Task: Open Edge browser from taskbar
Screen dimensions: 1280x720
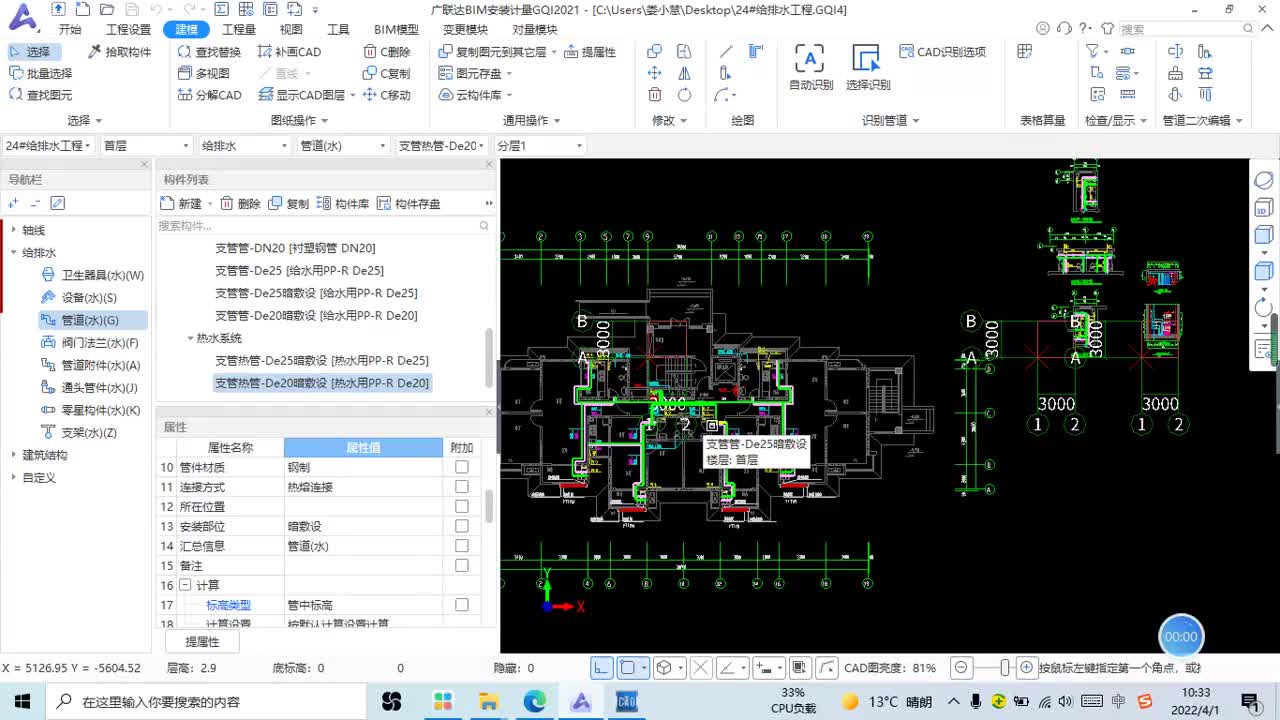Action: pos(535,702)
